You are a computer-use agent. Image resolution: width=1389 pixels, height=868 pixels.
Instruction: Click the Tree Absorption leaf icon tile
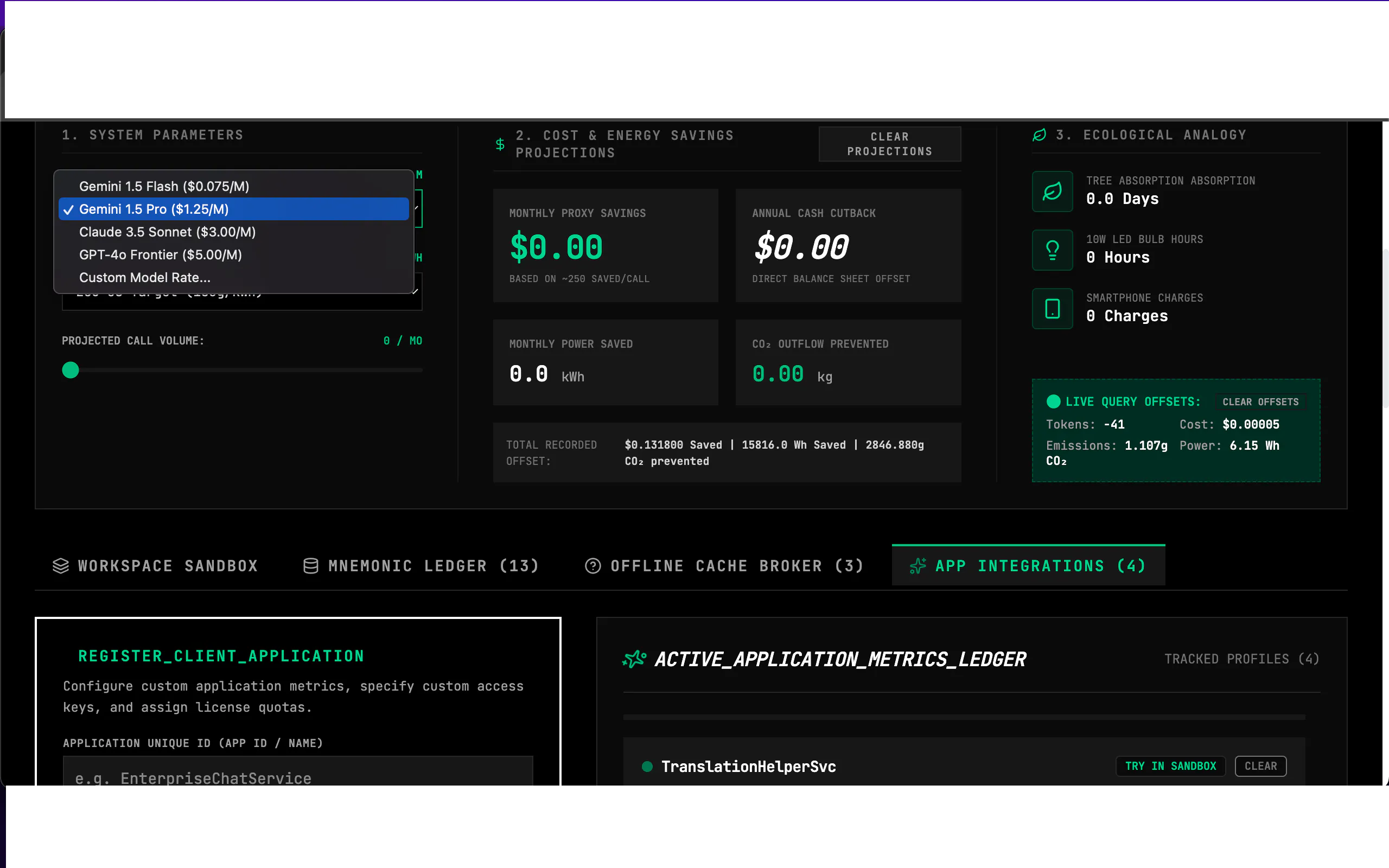tap(1052, 191)
